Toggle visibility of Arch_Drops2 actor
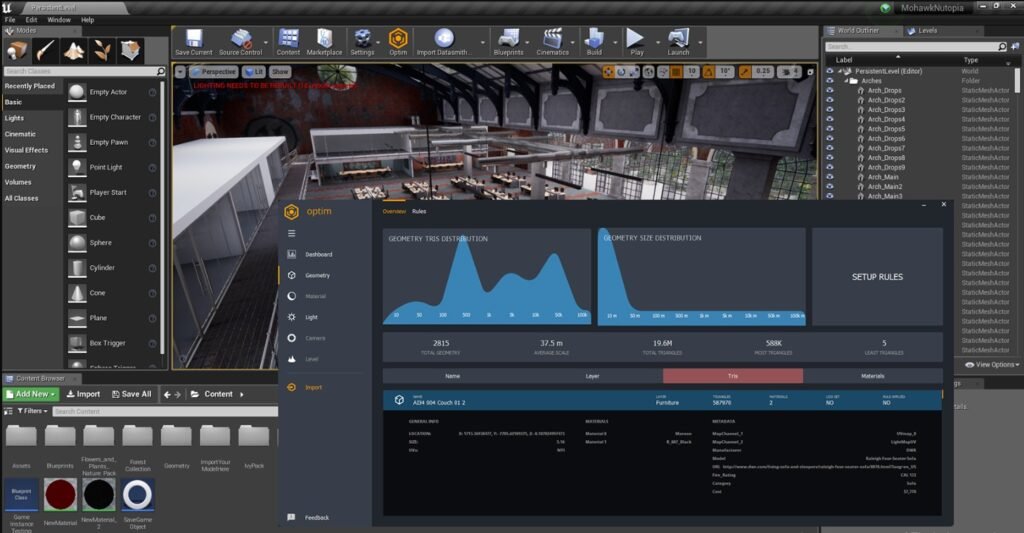1024x533 pixels. click(830, 100)
